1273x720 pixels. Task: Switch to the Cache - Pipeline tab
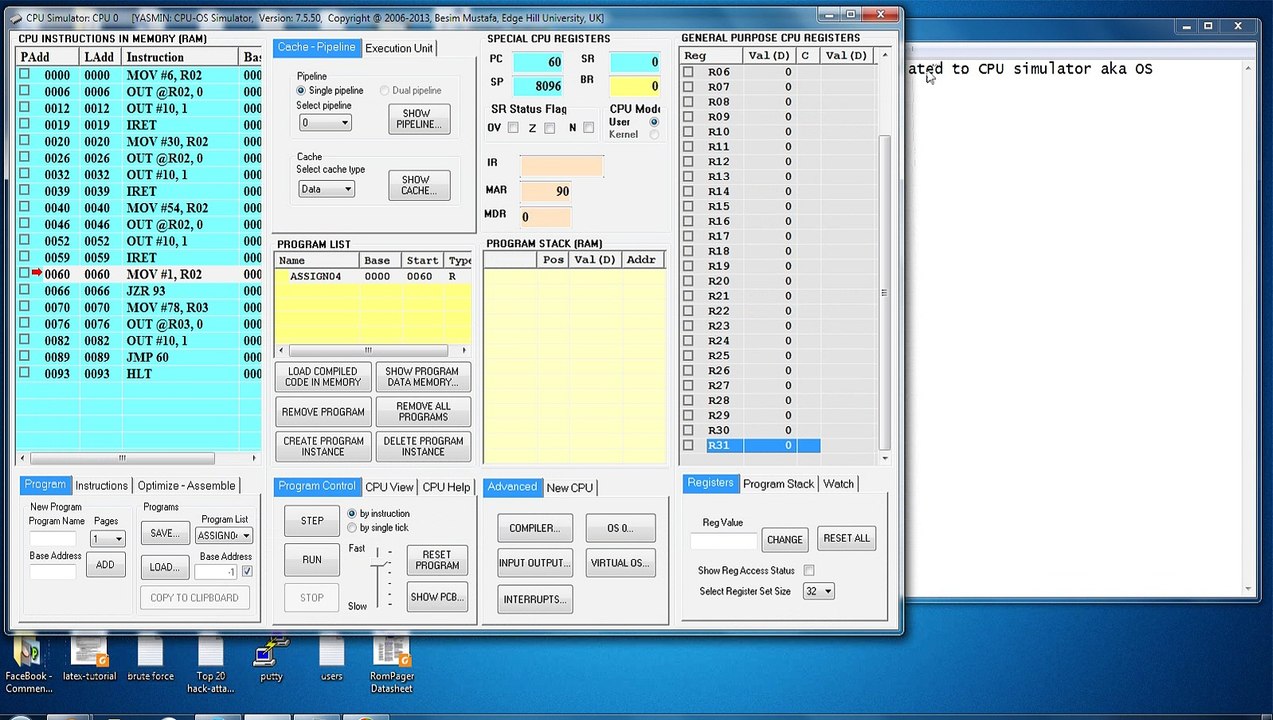pos(316,48)
